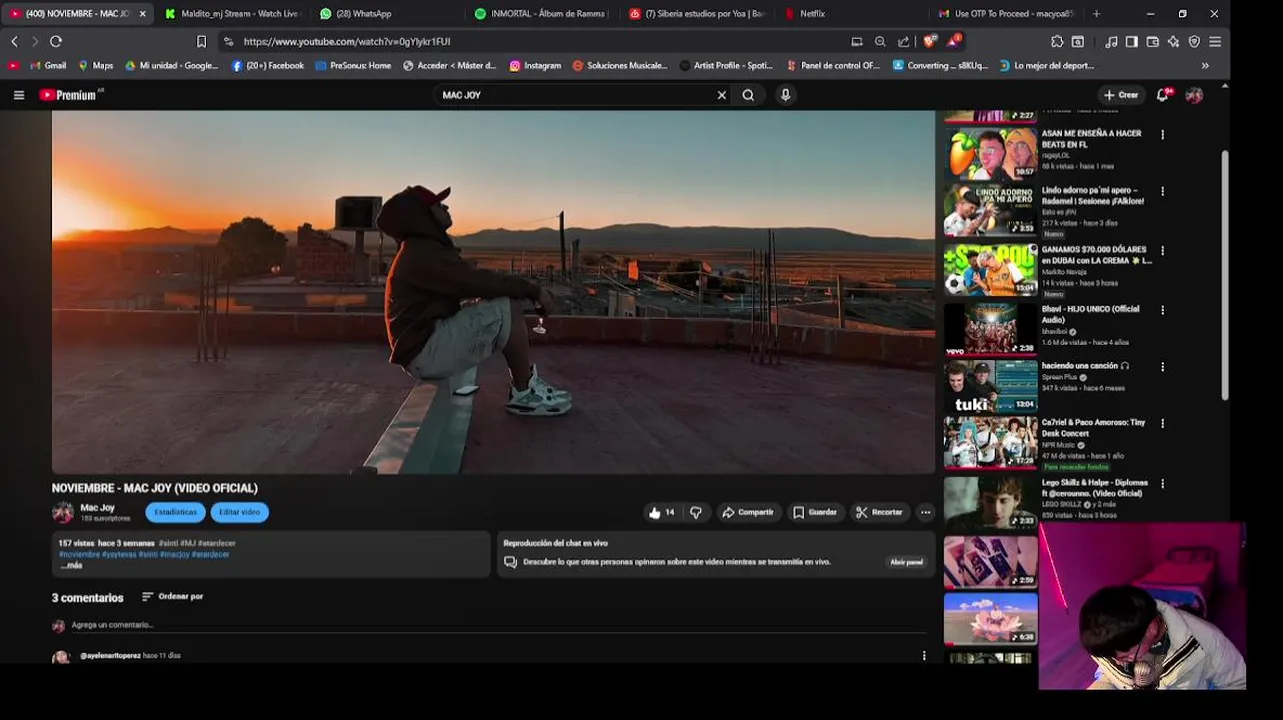Image resolution: width=1283 pixels, height=720 pixels.
Task: Click share page icon in address bar
Action: [x=904, y=41]
